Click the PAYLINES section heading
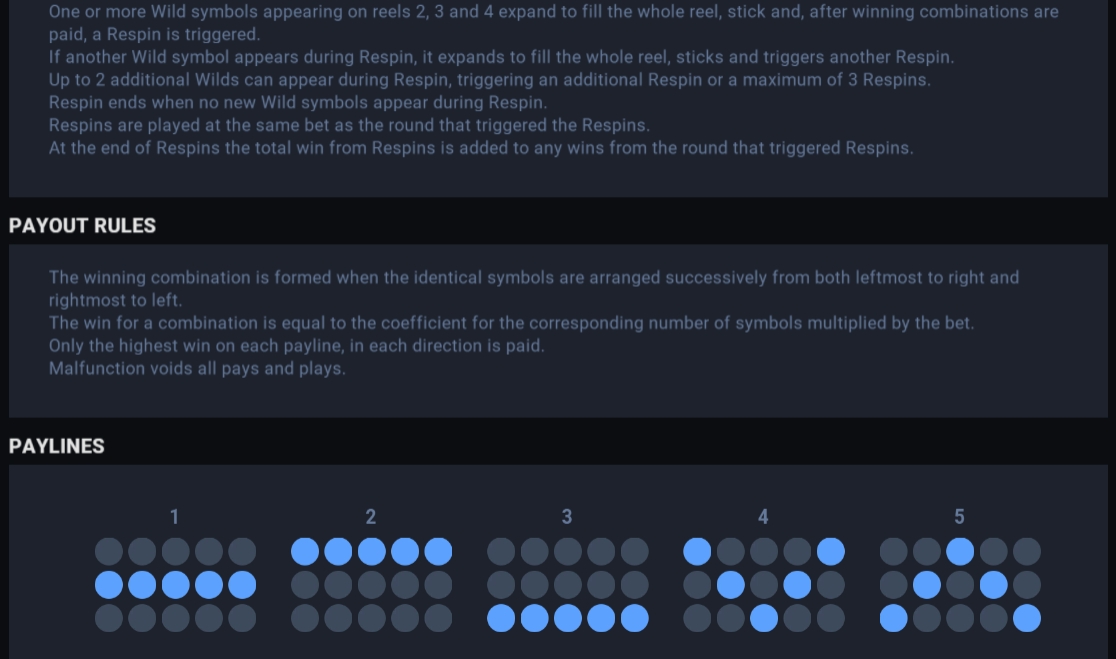Viewport: 1116px width, 659px height. (57, 446)
